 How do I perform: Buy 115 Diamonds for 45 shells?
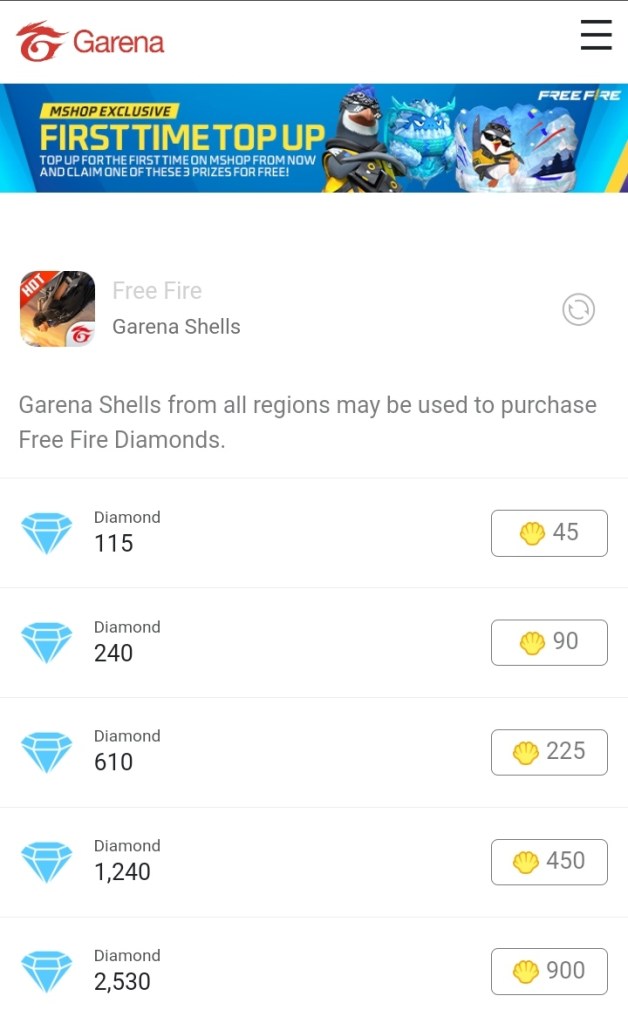[x=549, y=533]
